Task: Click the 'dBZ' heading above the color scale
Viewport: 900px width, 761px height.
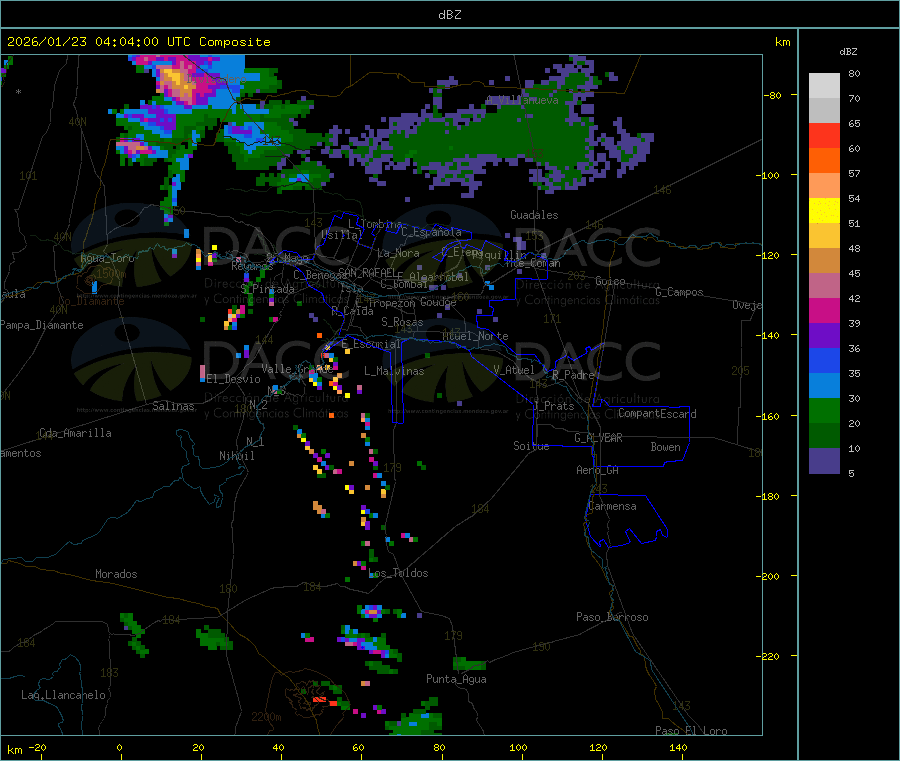Action: [x=848, y=52]
